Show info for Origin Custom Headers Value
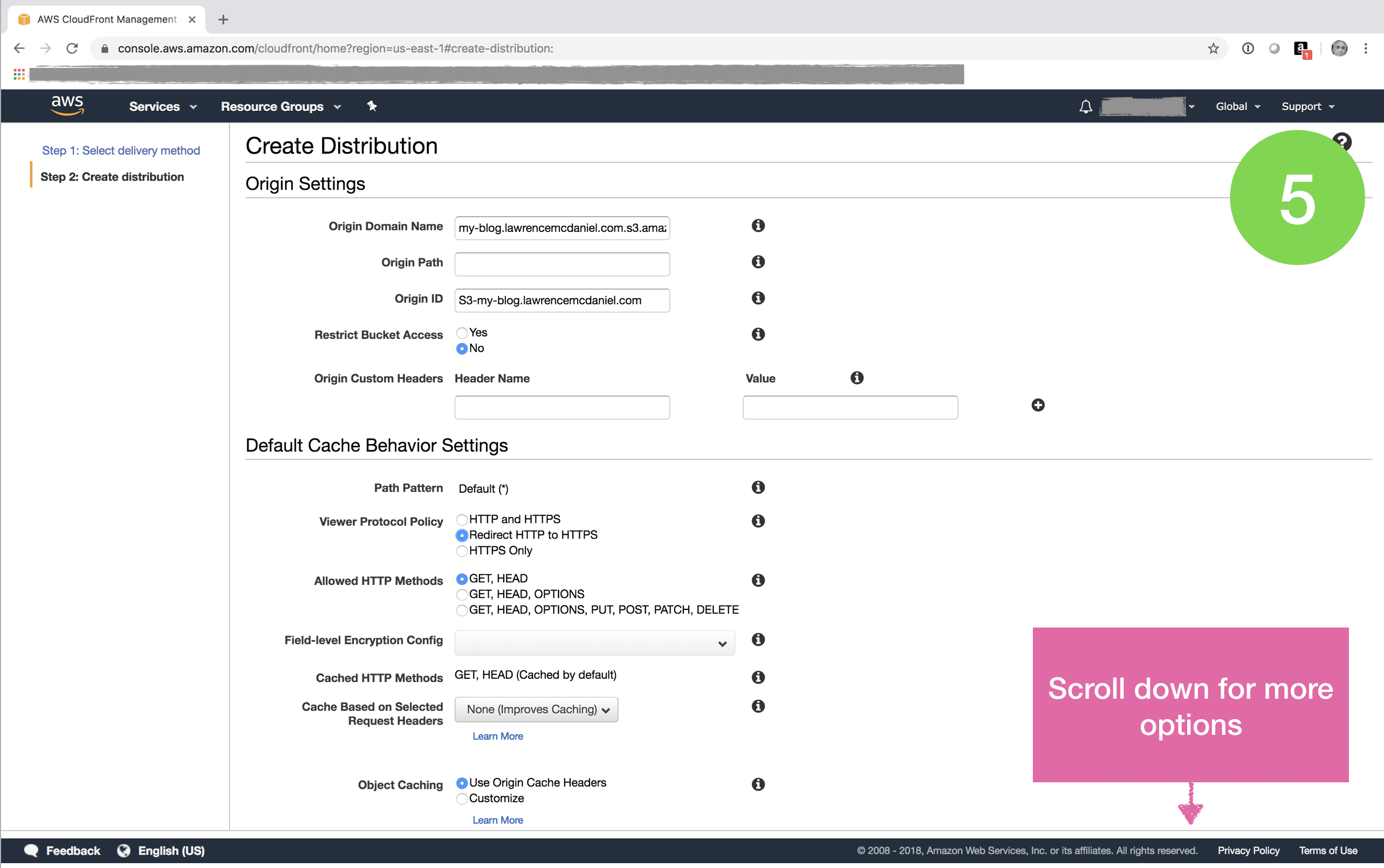 coord(857,378)
